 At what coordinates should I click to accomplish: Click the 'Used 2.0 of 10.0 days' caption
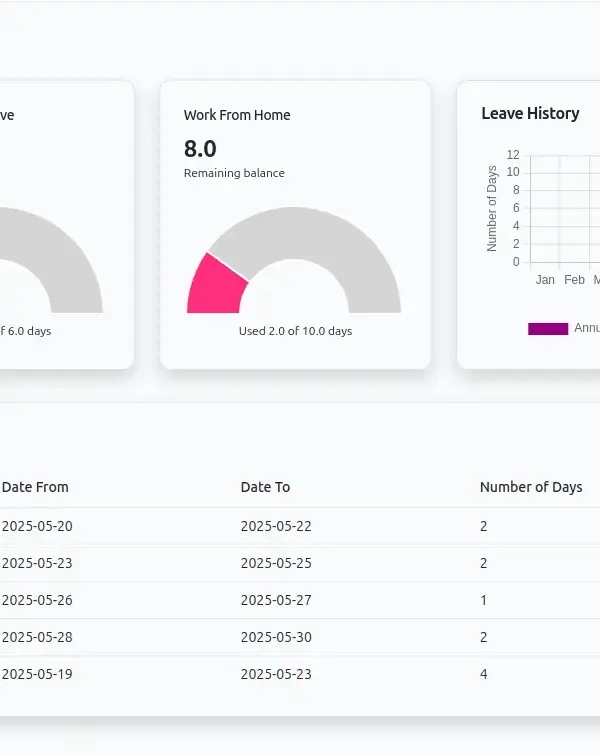295,331
